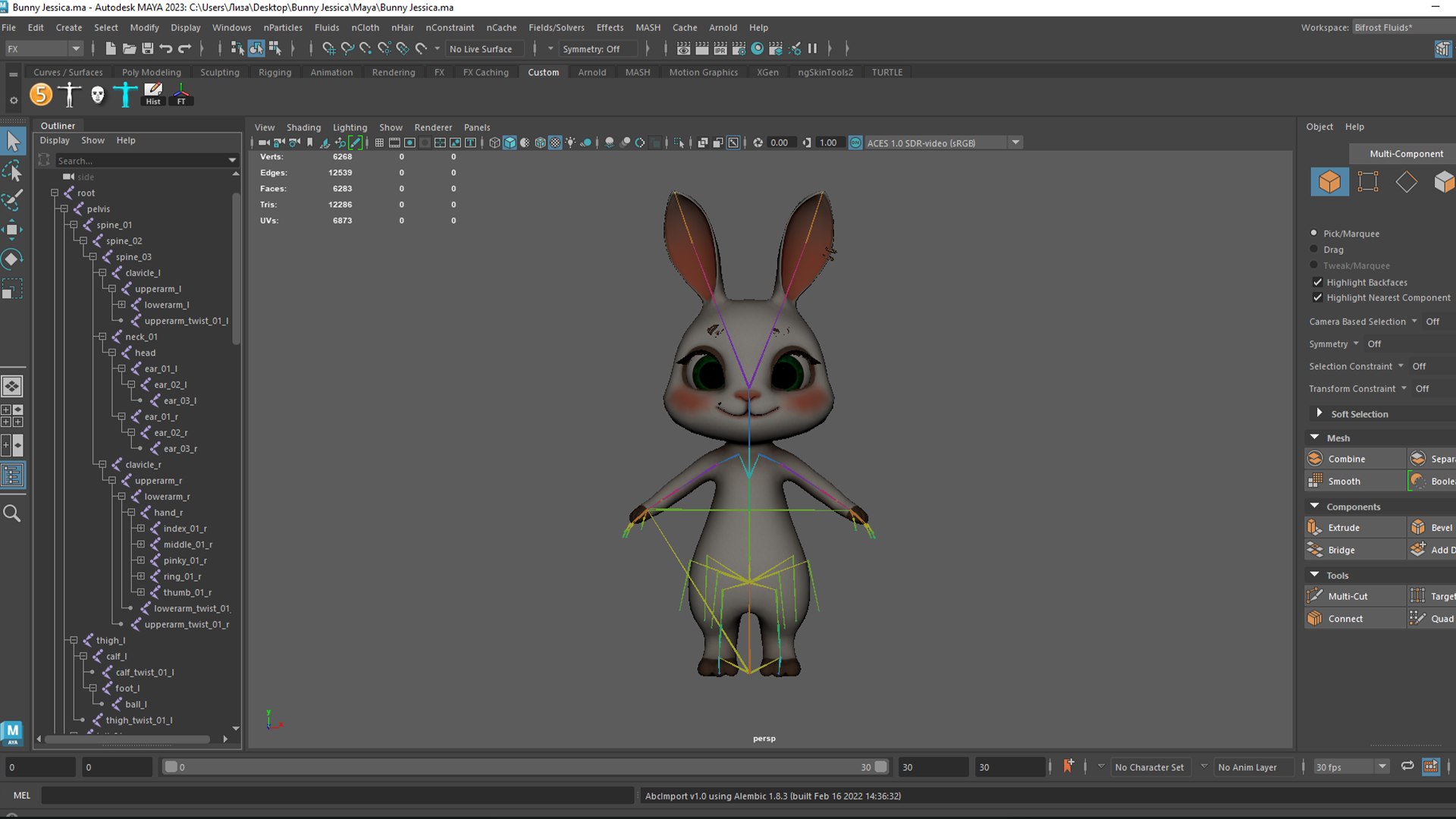1456x819 pixels.
Task: Click the New Scene icon
Action: 111,49
